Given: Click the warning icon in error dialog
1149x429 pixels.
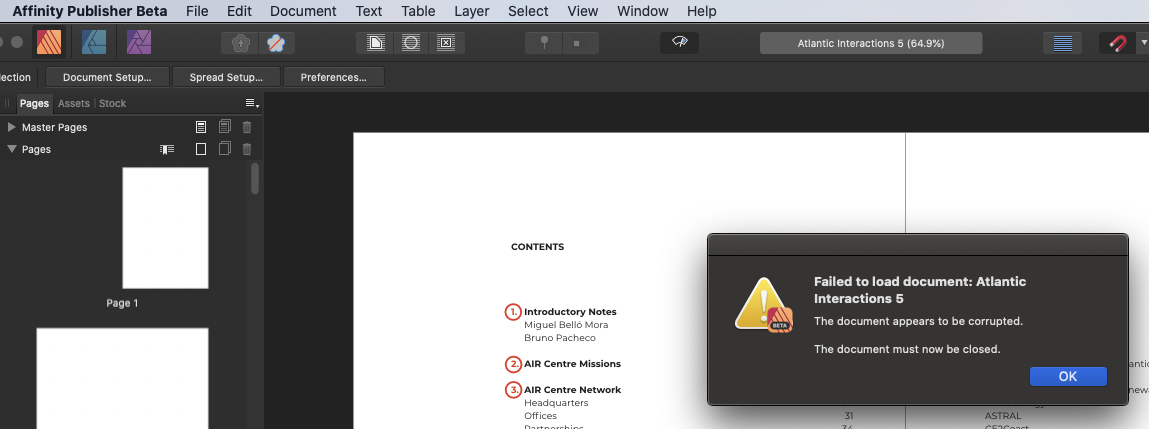Looking at the screenshot, I should tap(764, 305).
